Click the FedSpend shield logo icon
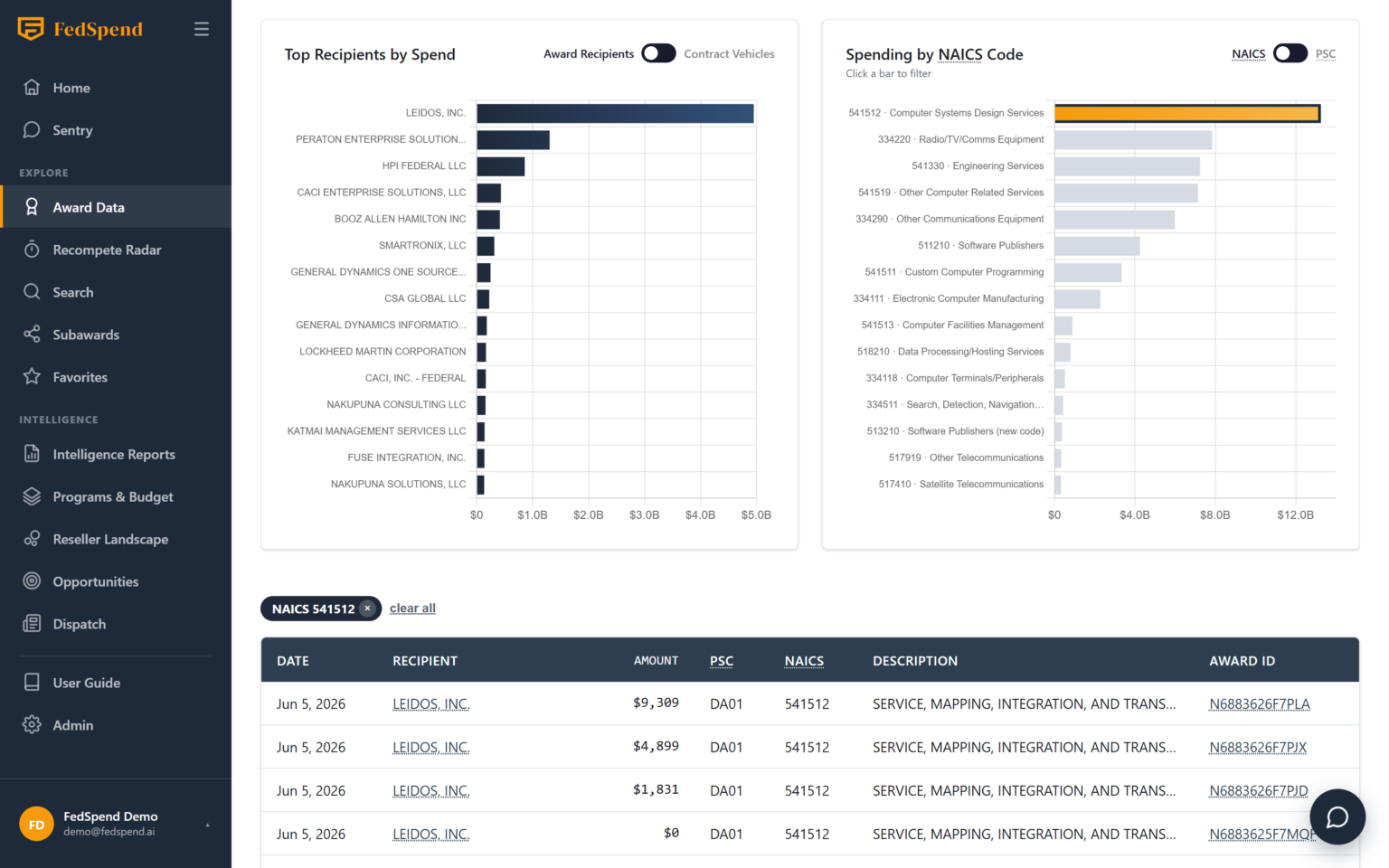The image size is (1389, 868). [31, 29]
